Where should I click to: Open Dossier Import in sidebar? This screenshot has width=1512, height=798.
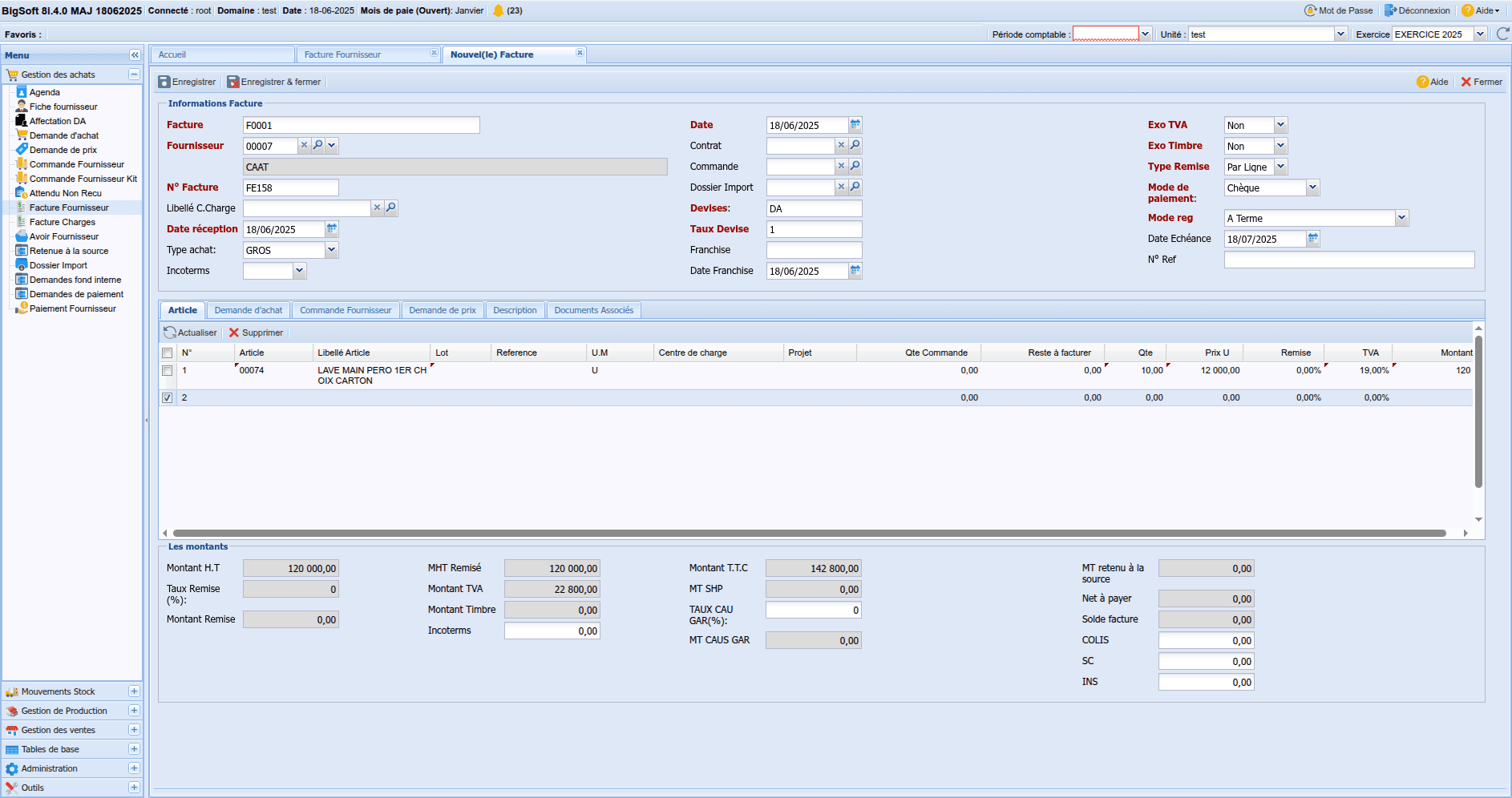coord(59,265)
